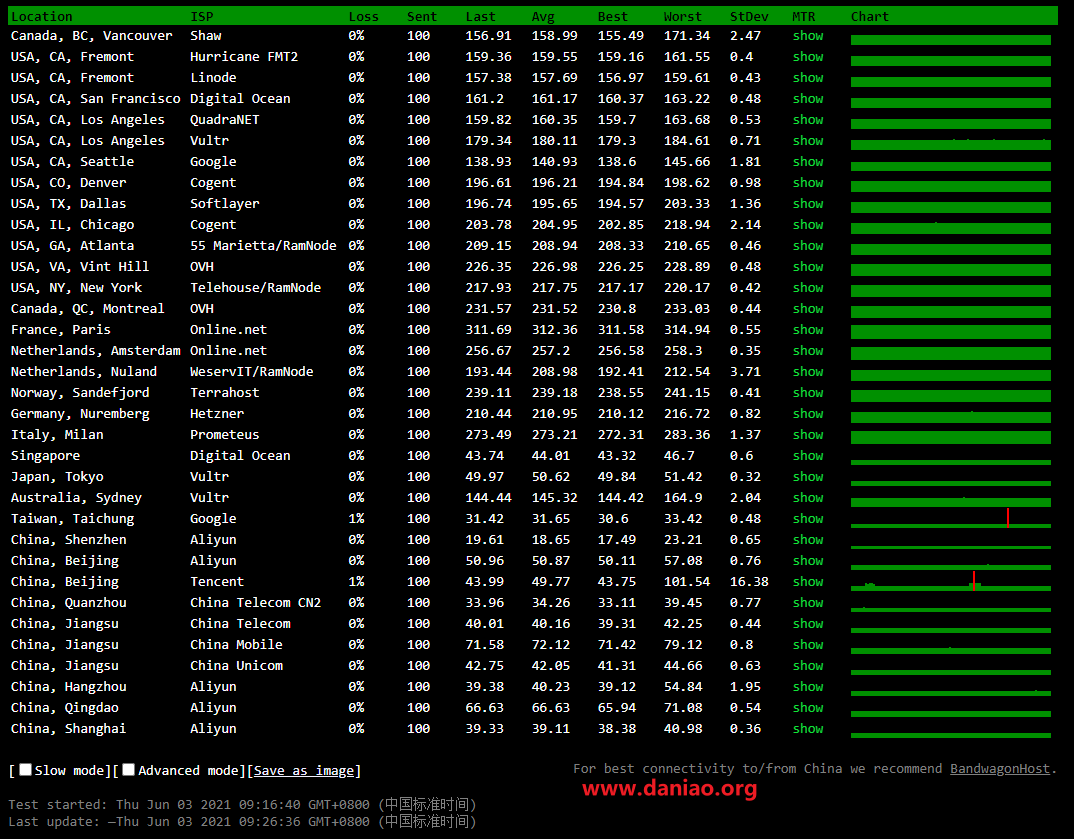Show MTR for Milan Prometeus

click(x=808, y=435)
